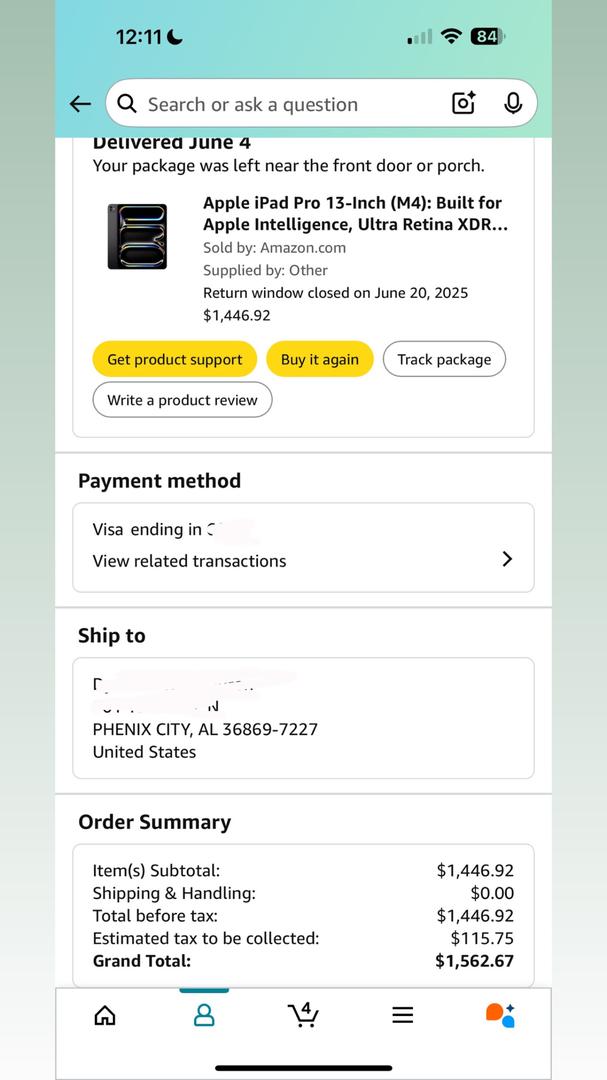Select Track package button

tap(444, 360)
